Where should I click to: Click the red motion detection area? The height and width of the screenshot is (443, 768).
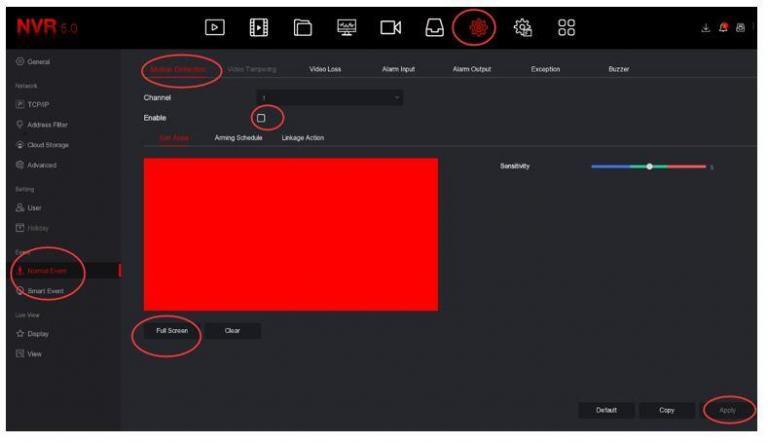[x=291, y=234]
